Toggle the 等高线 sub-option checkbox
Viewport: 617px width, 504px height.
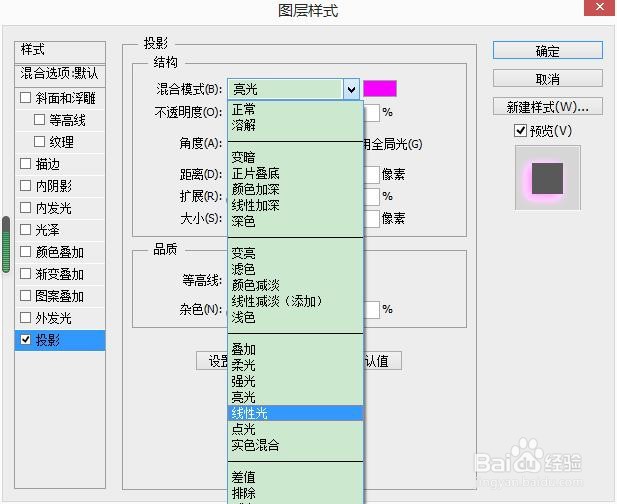click(39, 119)
